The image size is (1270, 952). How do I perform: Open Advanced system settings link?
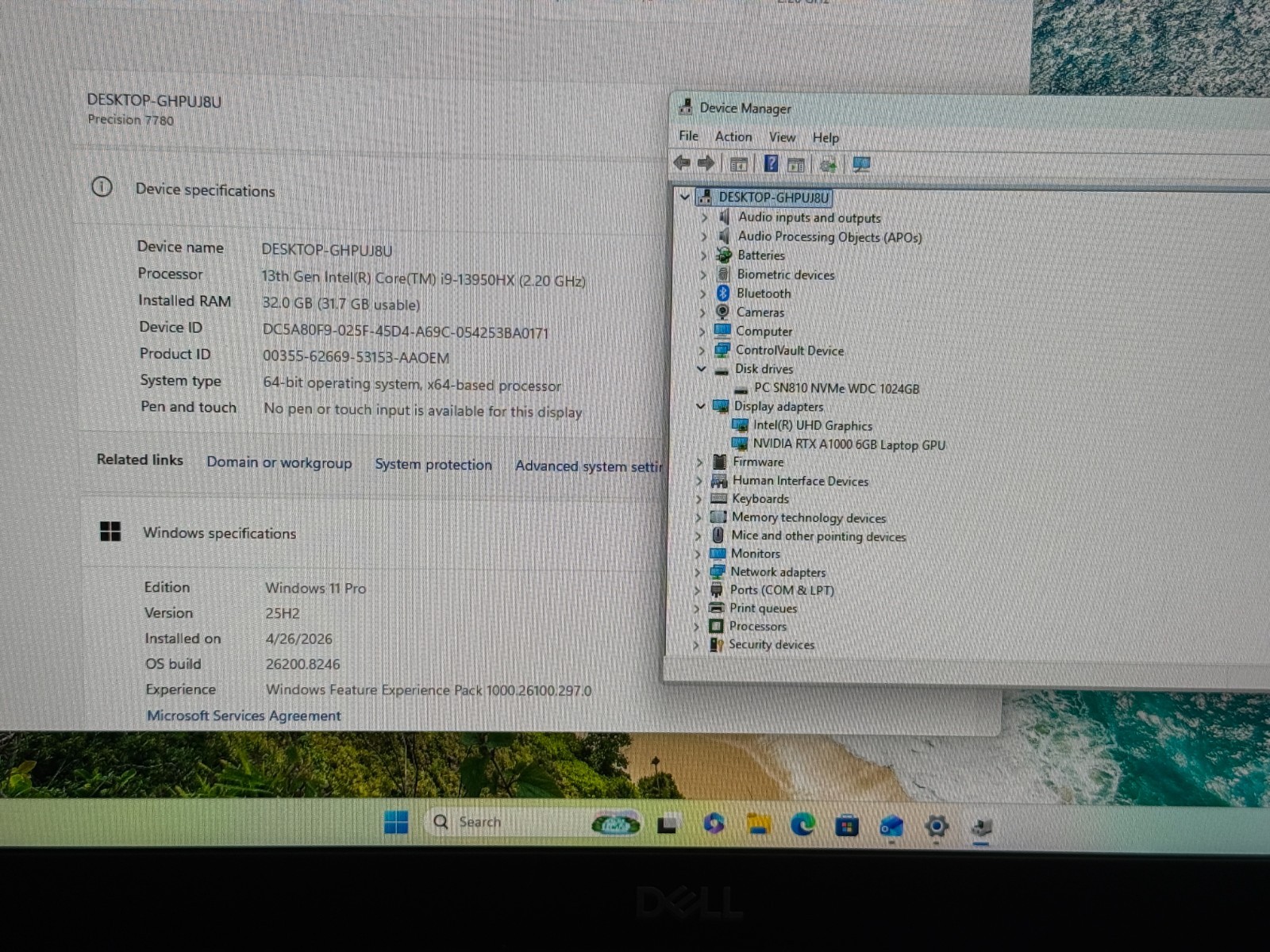588,466
